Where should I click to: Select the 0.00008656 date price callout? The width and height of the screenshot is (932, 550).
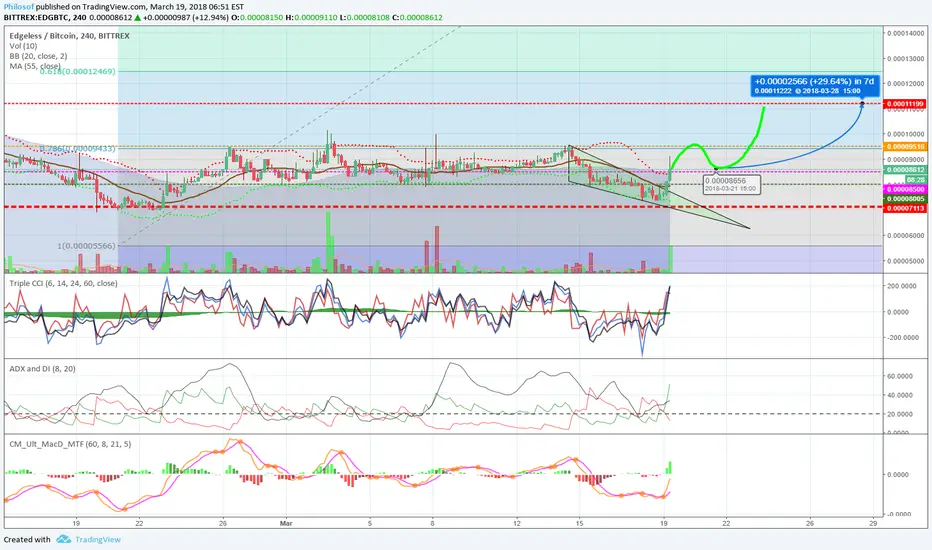pos(731,184)
